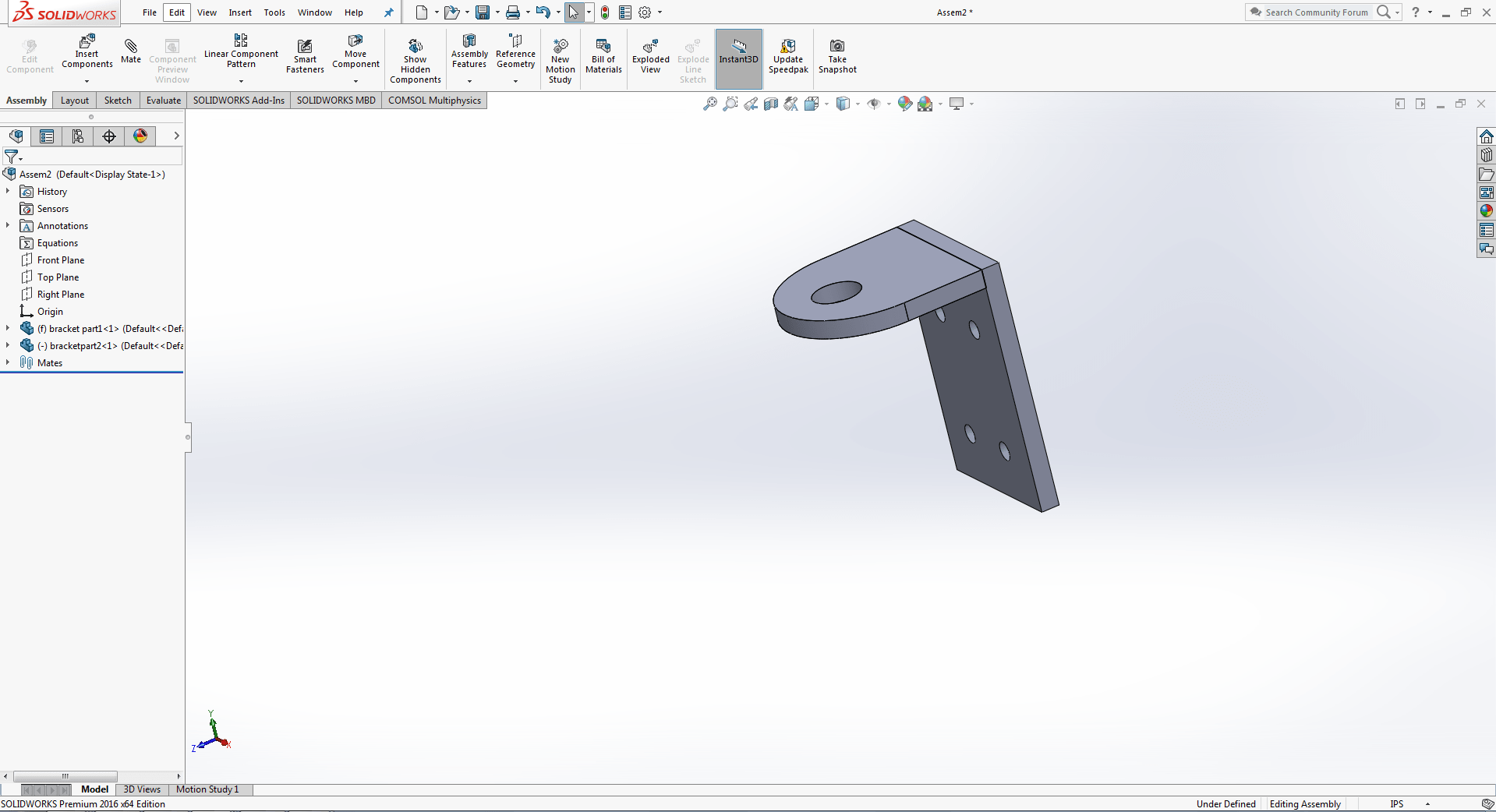The width and height of the screenshot is (1496, 812).
Task: Open the File menu
Action: [x=150, y=12]
